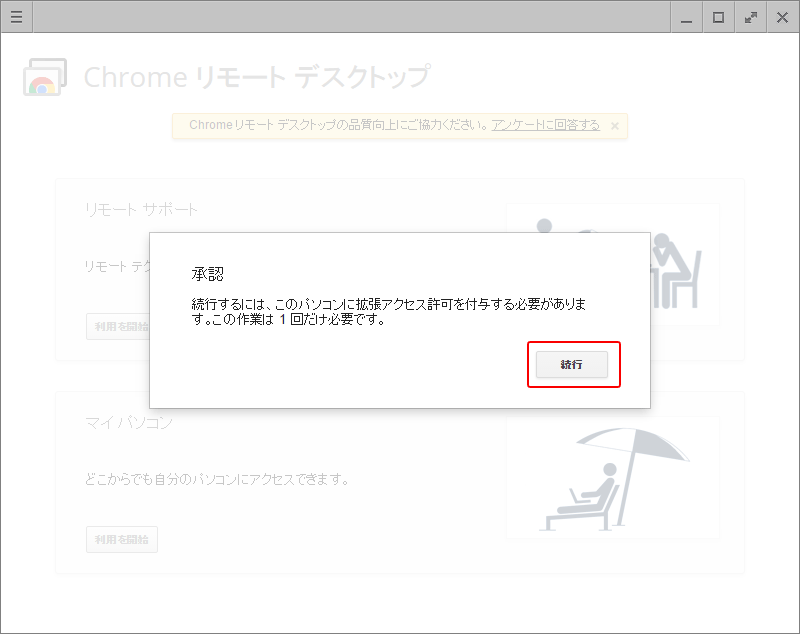
Task: Minimize the Chrome Remote Desktop window
Action: 687,17
